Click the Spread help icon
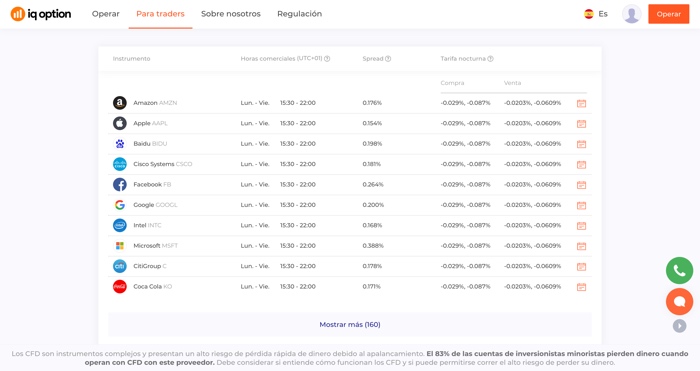This screenshot has height=371, width=700. [388, 59]
